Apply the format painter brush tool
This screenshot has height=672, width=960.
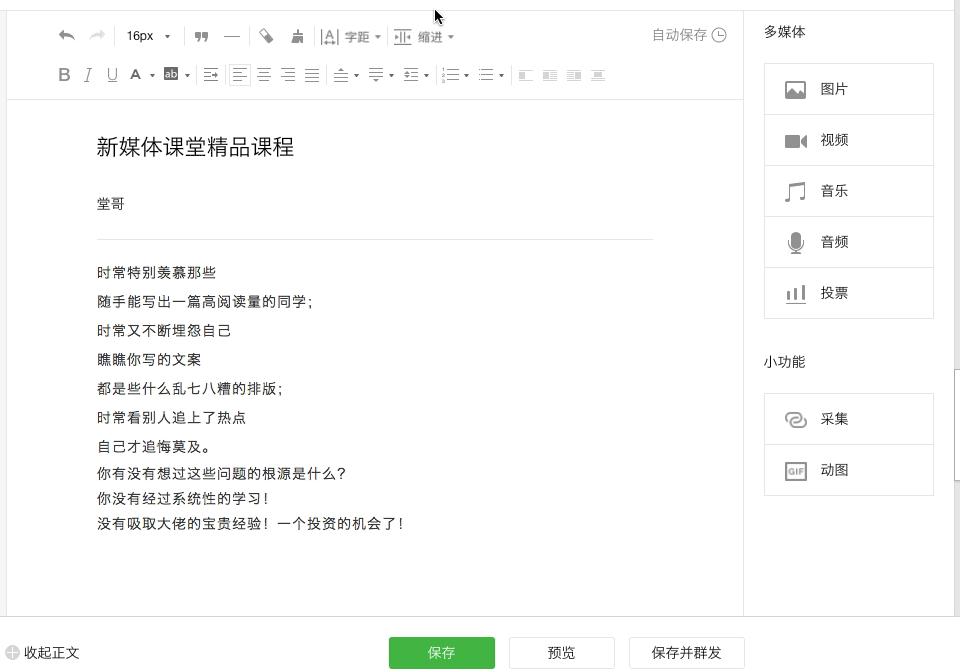click(x=298, y=35)
